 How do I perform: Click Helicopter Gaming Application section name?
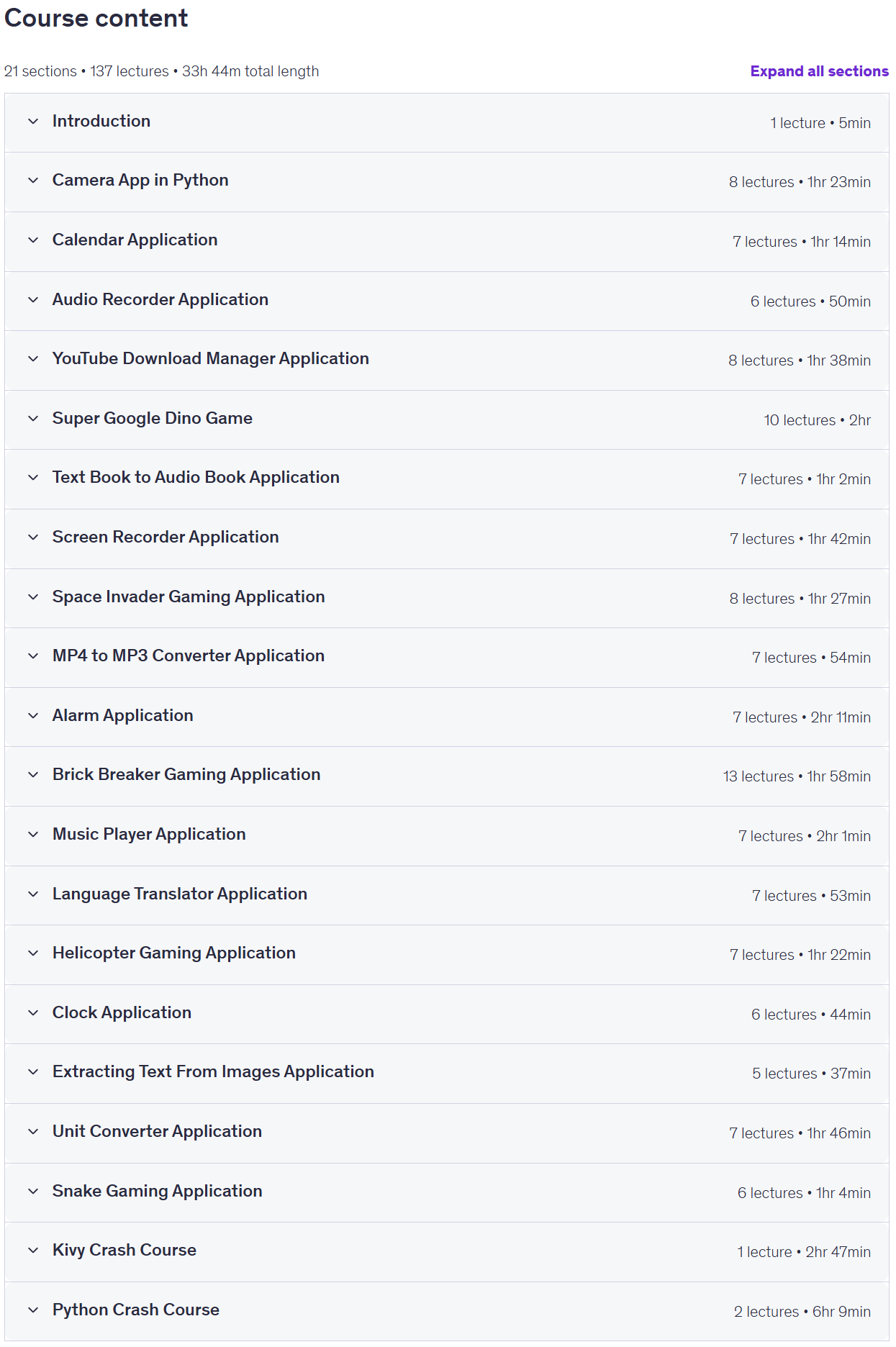[x=174, y=953]
